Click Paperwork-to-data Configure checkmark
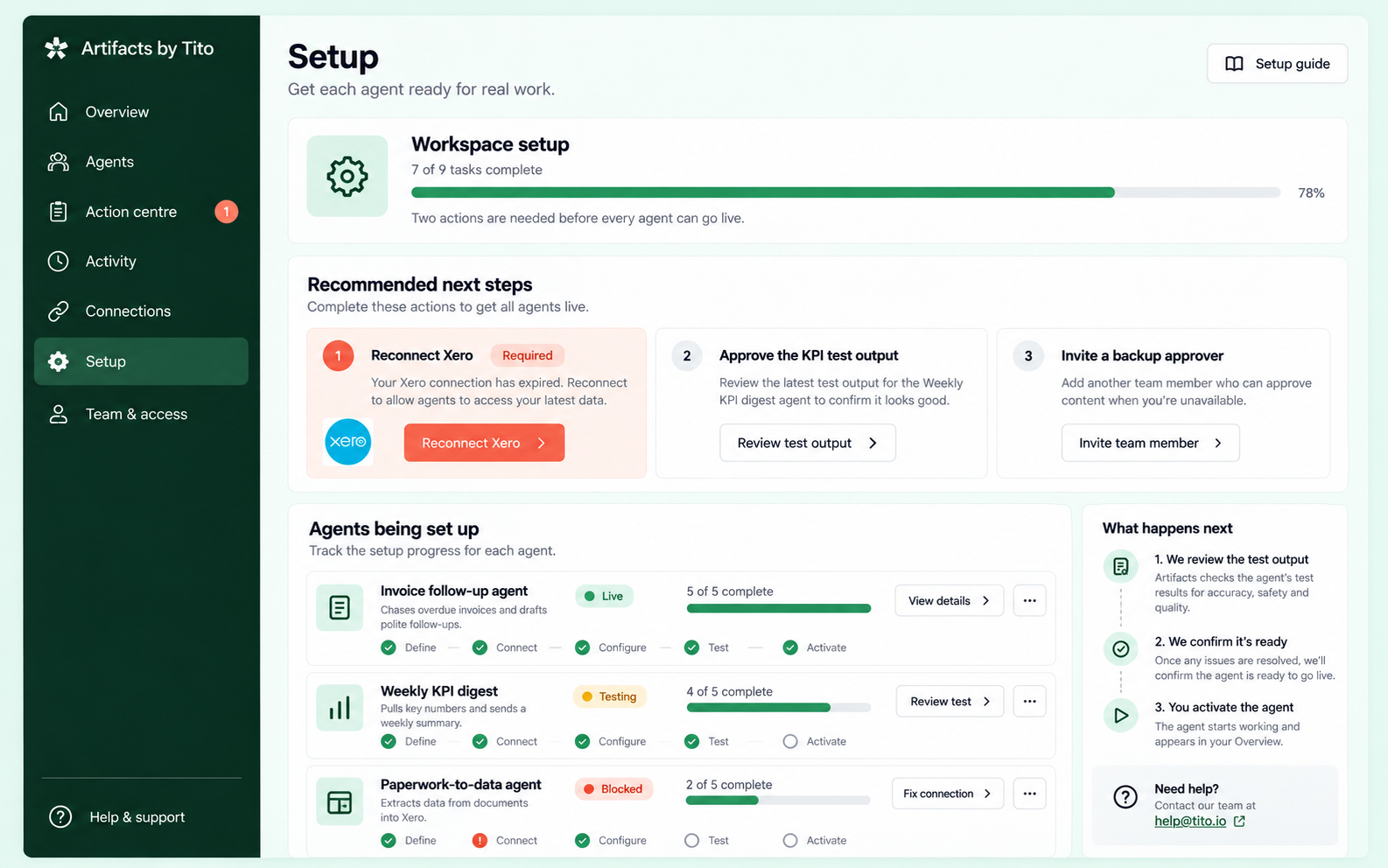1388x868 pixels. 582,840
